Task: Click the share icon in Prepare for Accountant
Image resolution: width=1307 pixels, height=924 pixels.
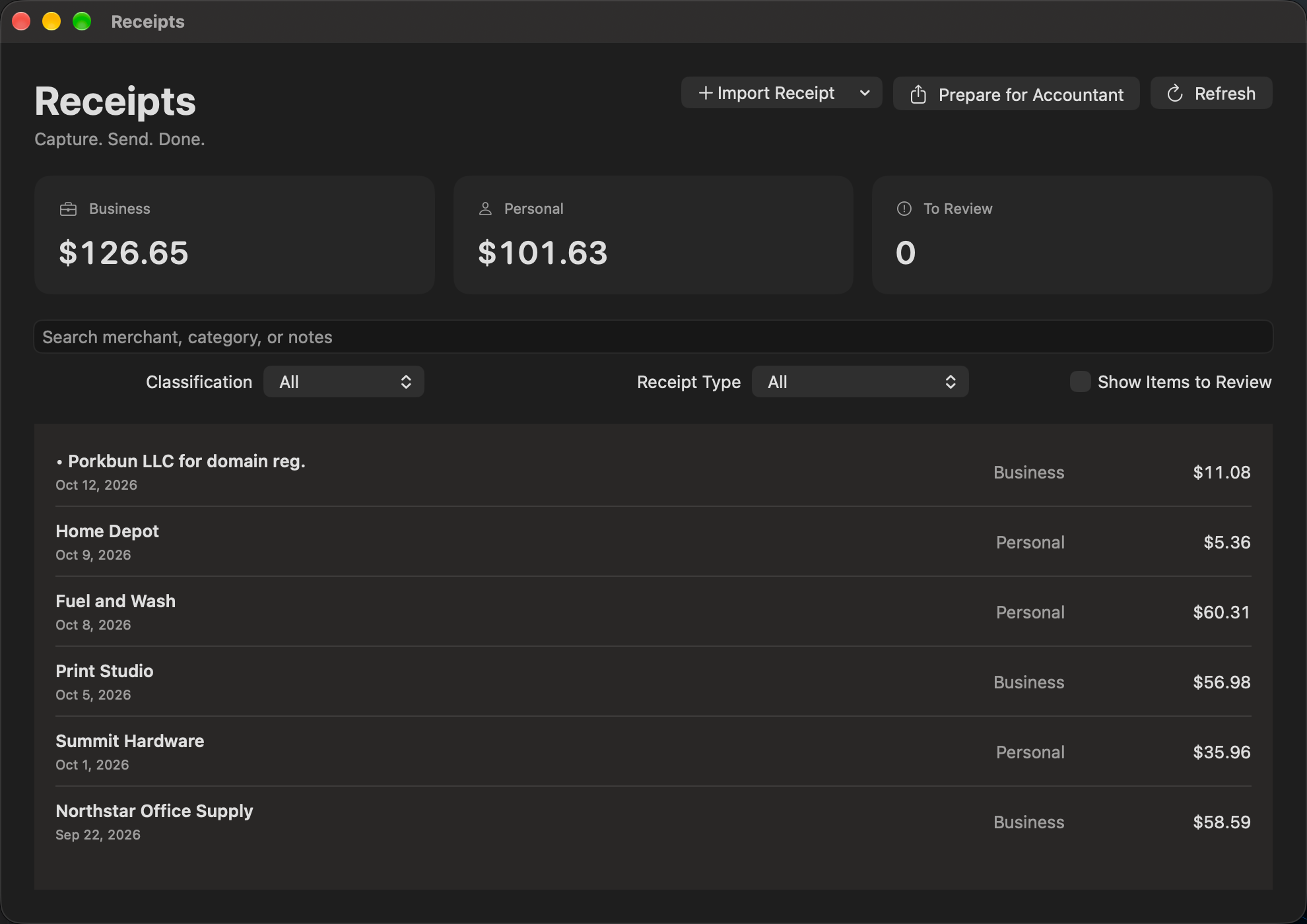Action: pos(918,94)
